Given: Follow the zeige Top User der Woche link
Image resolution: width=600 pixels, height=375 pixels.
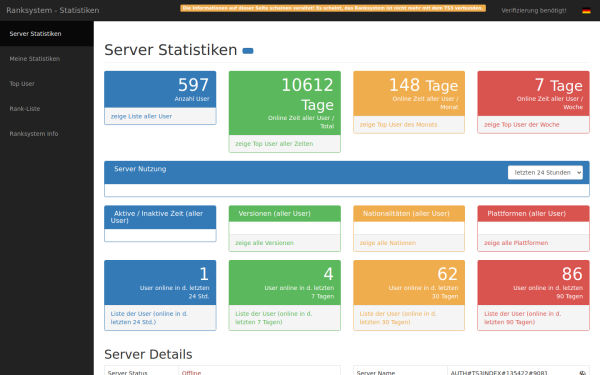Looking at the screenshot, I should pyautogui.click(x=522, y=125).
